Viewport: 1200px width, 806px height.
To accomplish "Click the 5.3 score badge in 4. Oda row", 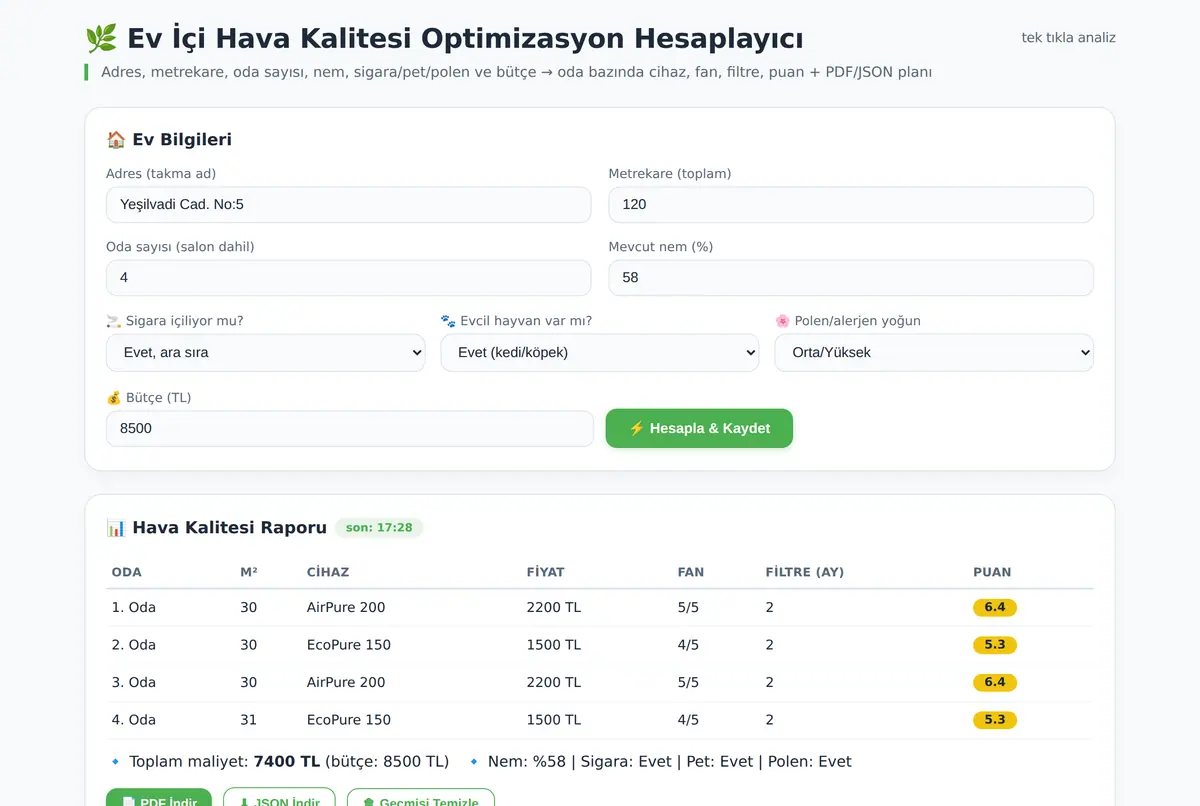I will point(995,720).
